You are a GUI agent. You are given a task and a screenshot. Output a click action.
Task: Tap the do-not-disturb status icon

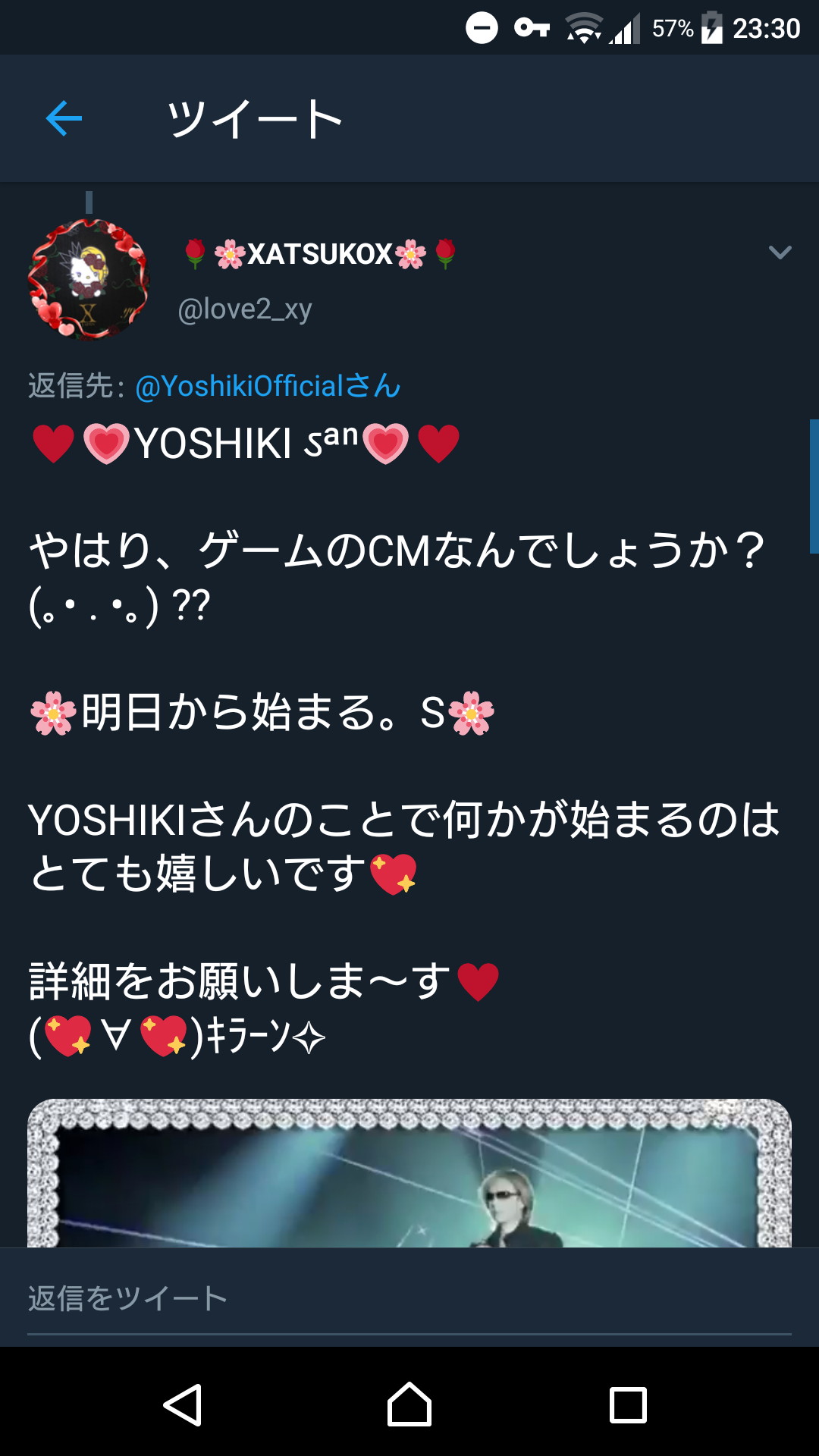tap(482, 28)
